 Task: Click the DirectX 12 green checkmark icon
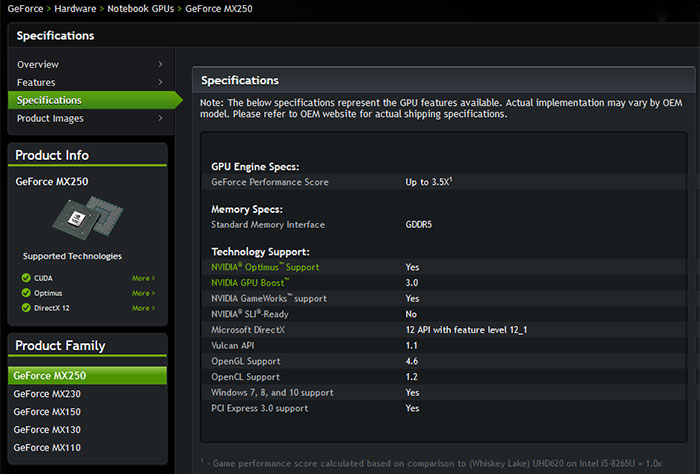click(x=26, y=308)
